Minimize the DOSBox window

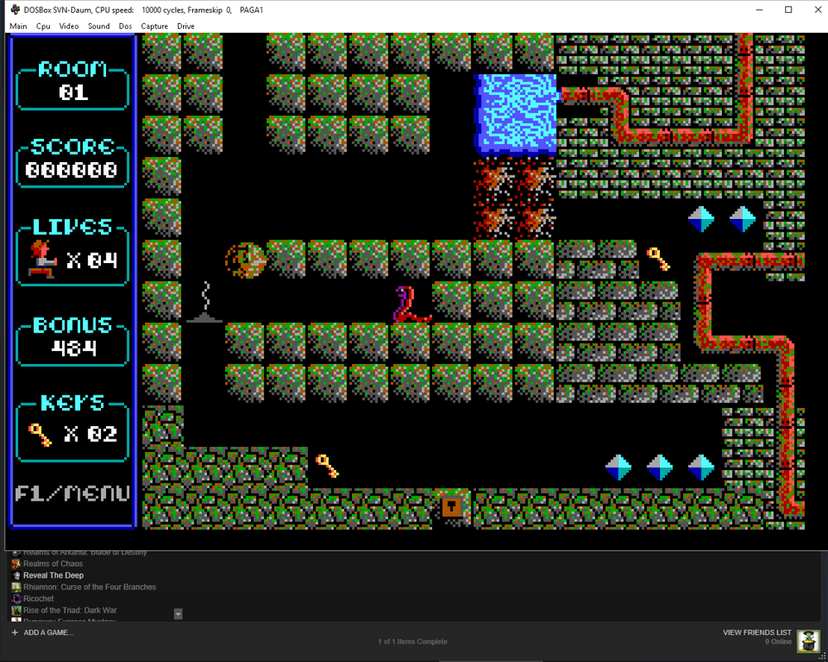pos(759,10)
